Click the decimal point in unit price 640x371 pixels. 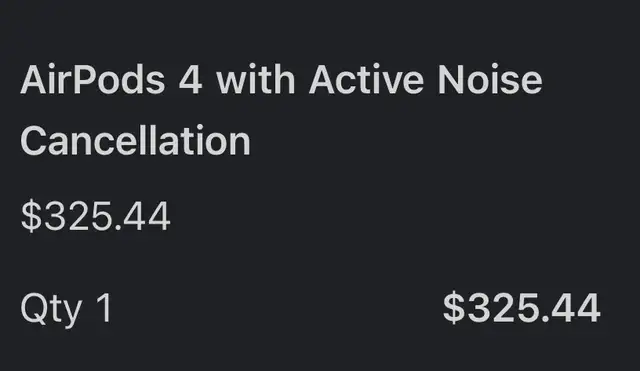(x=118, y=228)
